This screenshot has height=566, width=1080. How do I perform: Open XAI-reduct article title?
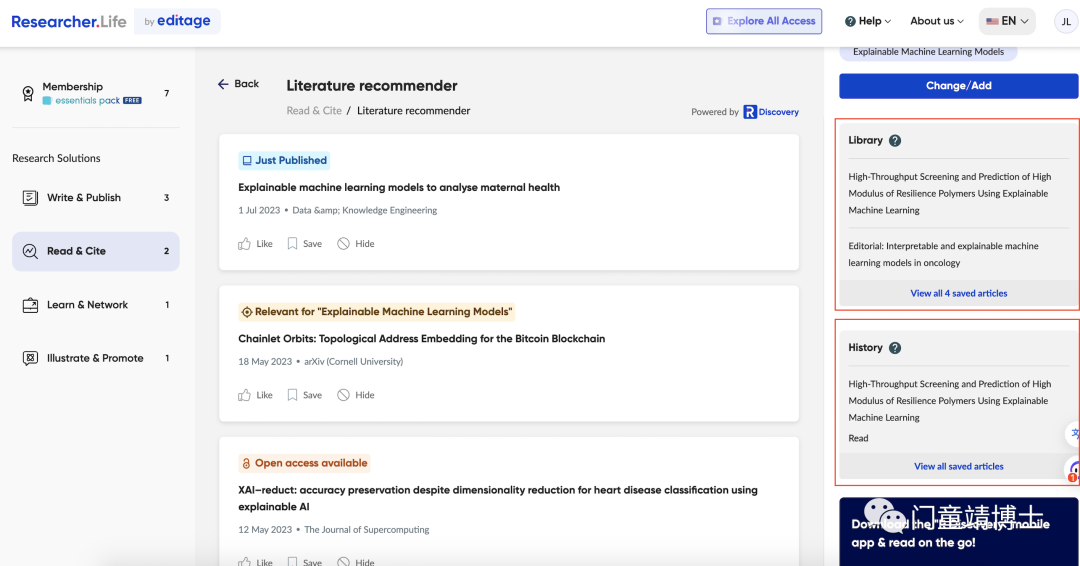[498, 499]
